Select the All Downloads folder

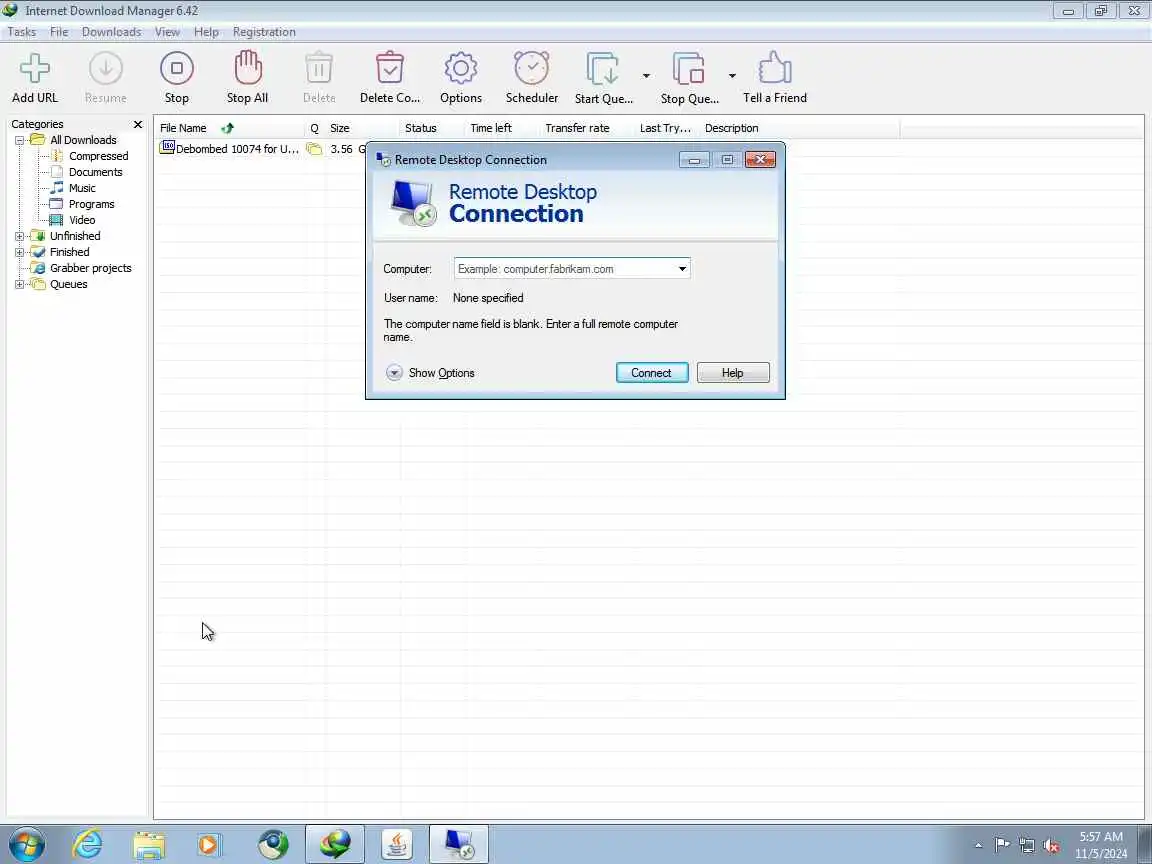coord(83,140)
